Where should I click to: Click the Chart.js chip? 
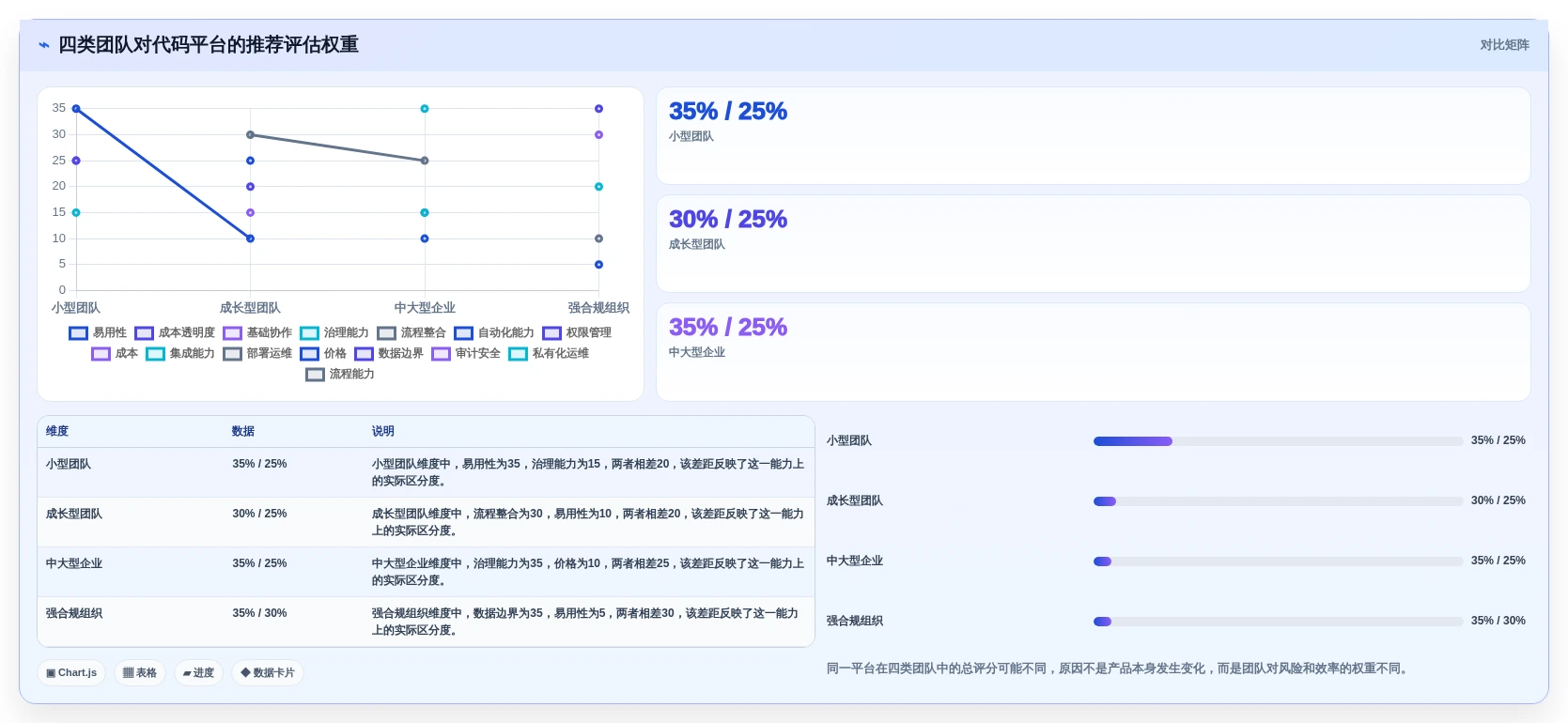click(71, 672)
